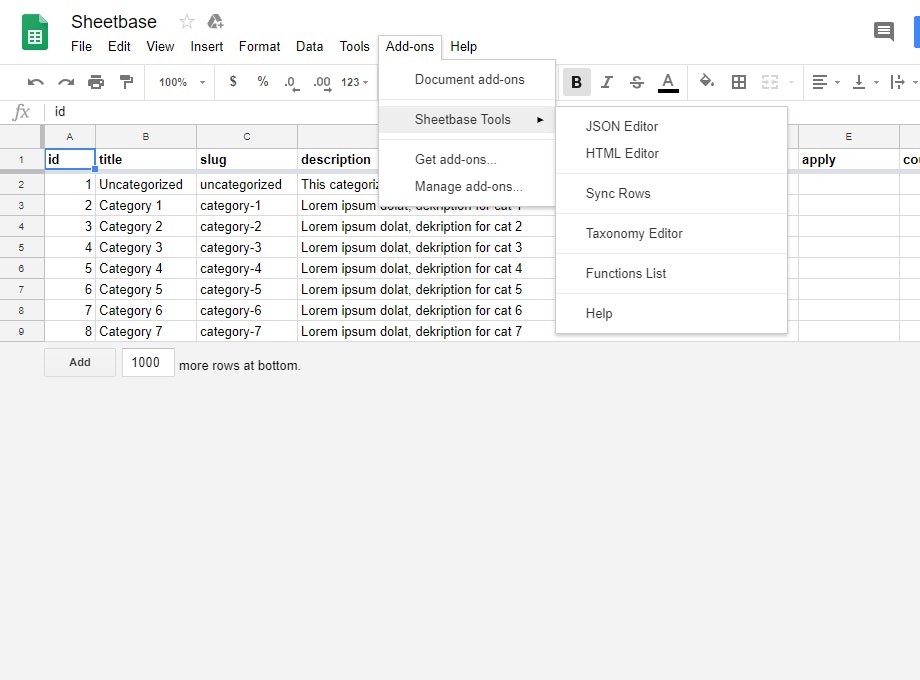Choose Get add-ons... entry
Viewport: 920px width, 680px height.
point(467,160)
